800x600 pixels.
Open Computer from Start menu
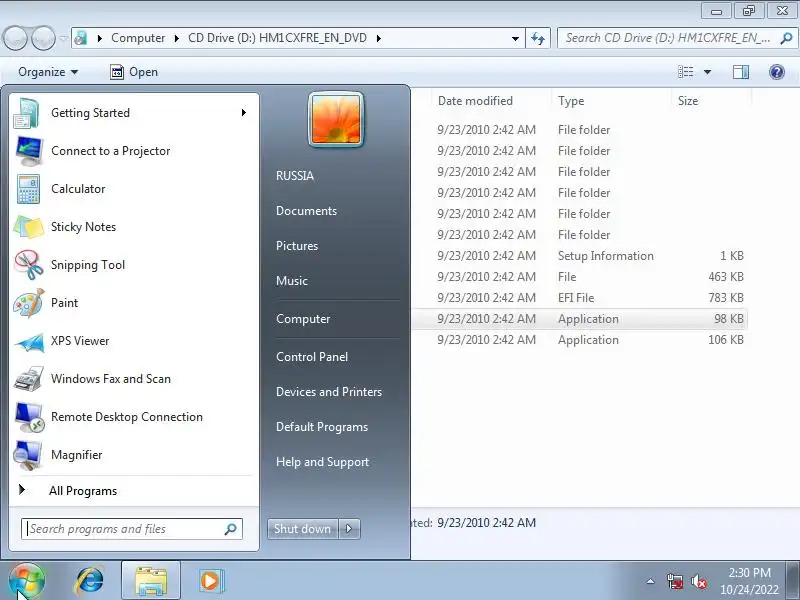(303, 319)
